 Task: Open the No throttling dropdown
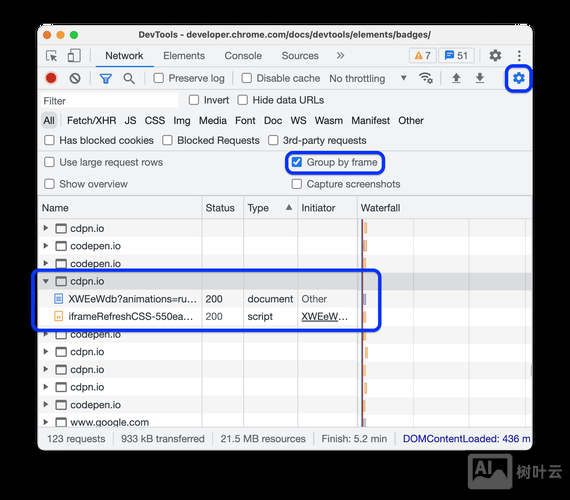pos(368,79)
